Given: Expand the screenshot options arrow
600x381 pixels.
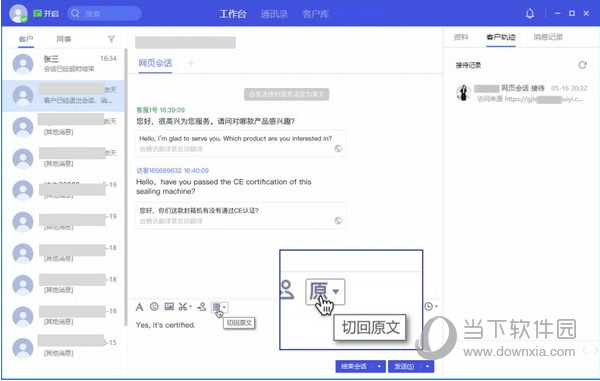Looking at the screenshot, I should click(190, 307).
